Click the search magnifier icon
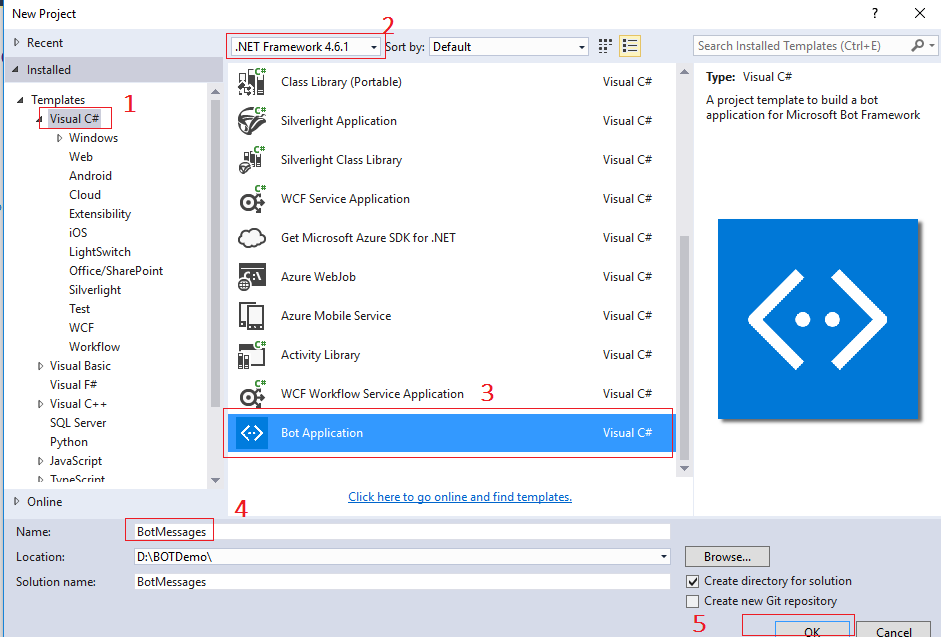The height and width of the screenshot is (637, 941). coord(917,46)
